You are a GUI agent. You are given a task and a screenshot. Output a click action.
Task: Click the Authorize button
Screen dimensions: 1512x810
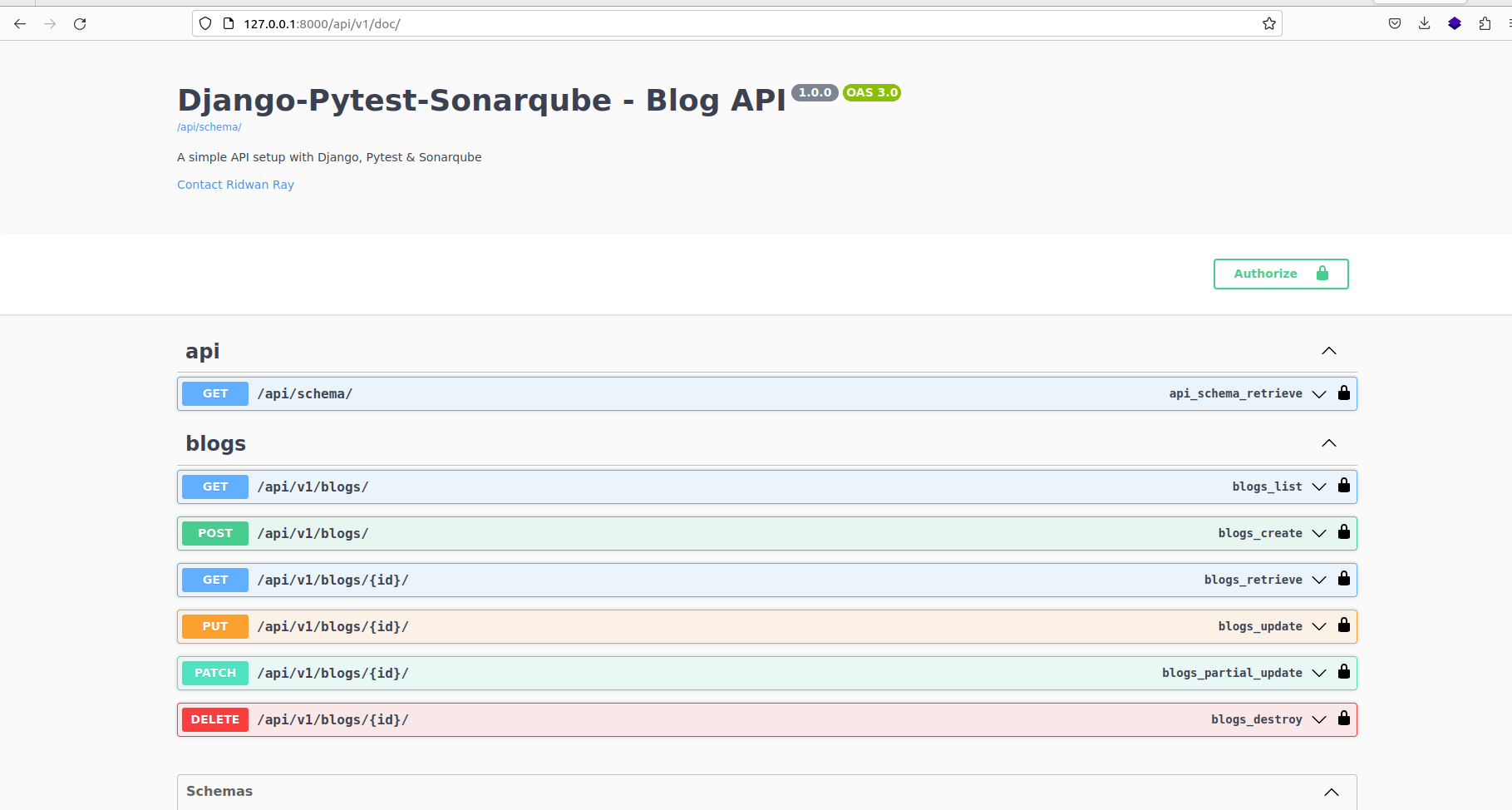click(x=1281, y=274)
